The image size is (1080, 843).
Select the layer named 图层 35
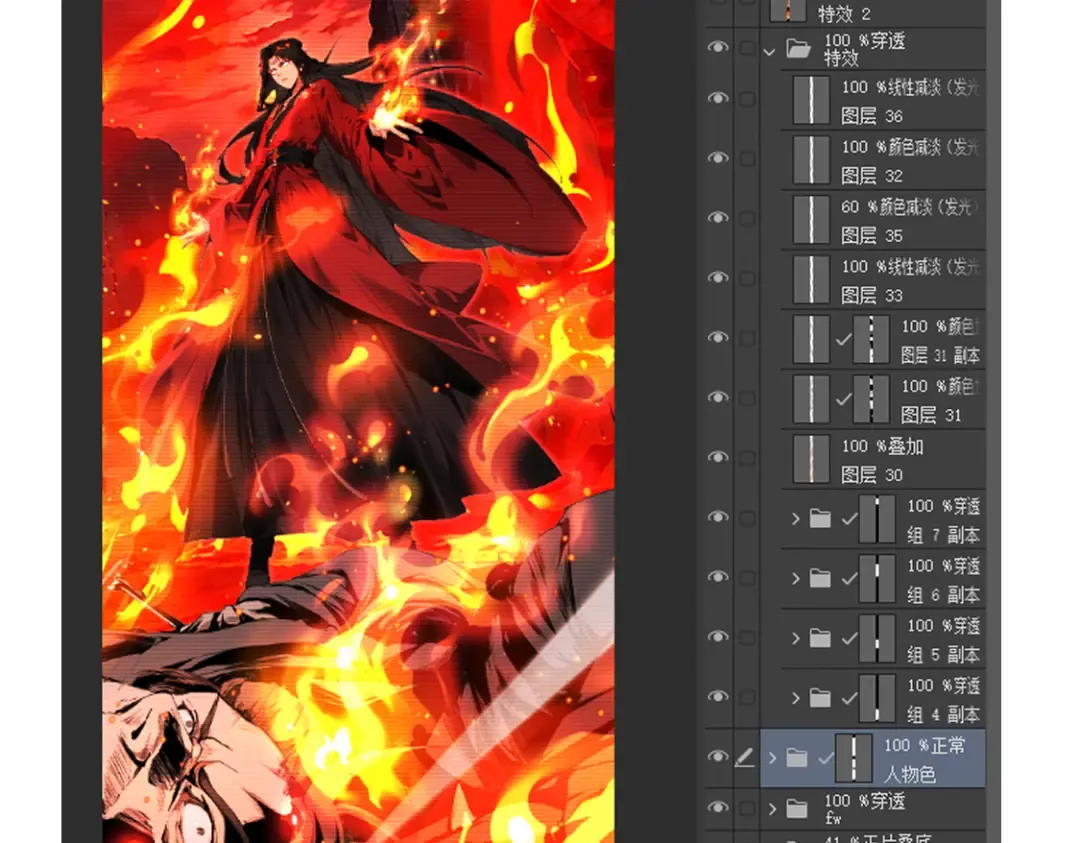(x=871, y=236)
